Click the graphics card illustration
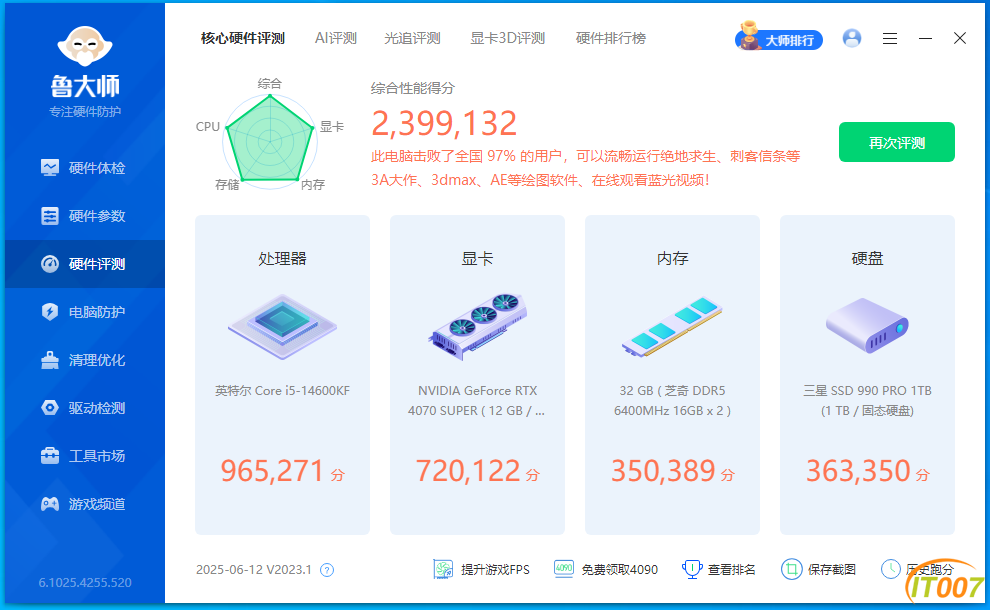This screenshot has height=610, width=990. (x=478, y=327)
